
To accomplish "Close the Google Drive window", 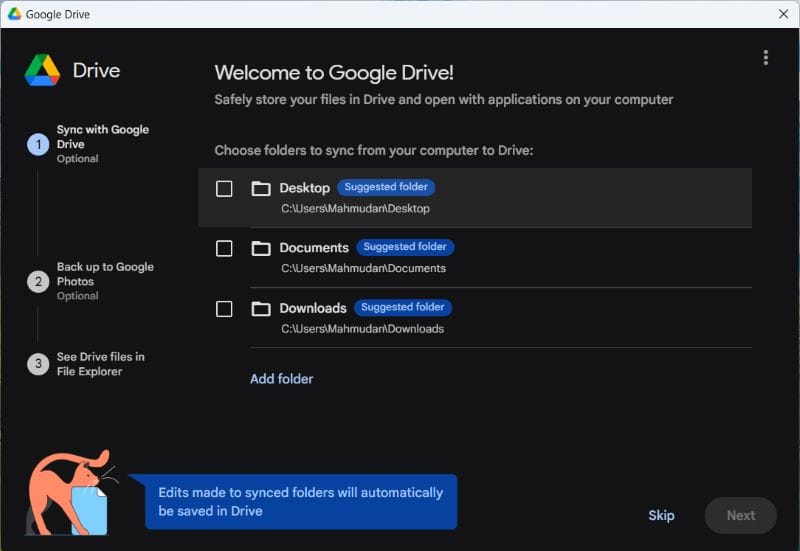I will (x=783, y=14).
